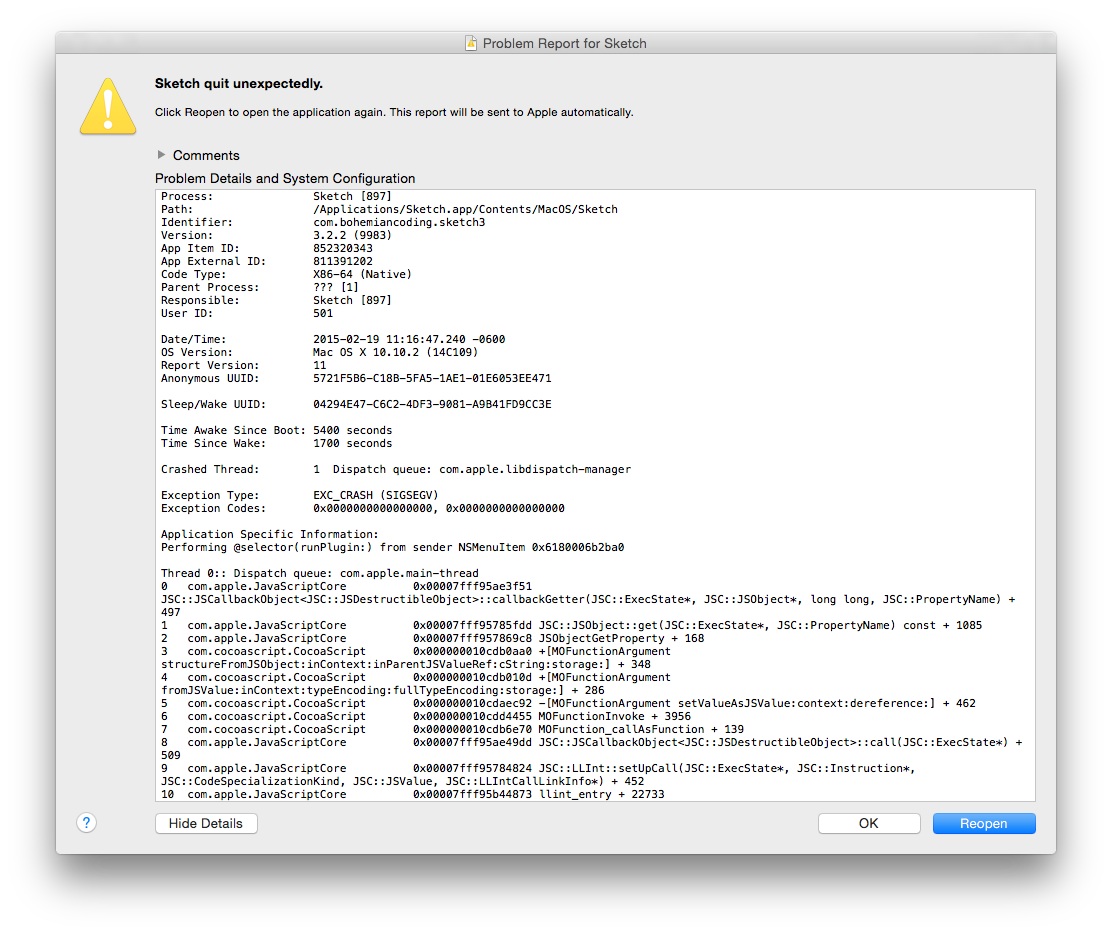Click App Item ID '852320343'

click(x=343, y=248)
